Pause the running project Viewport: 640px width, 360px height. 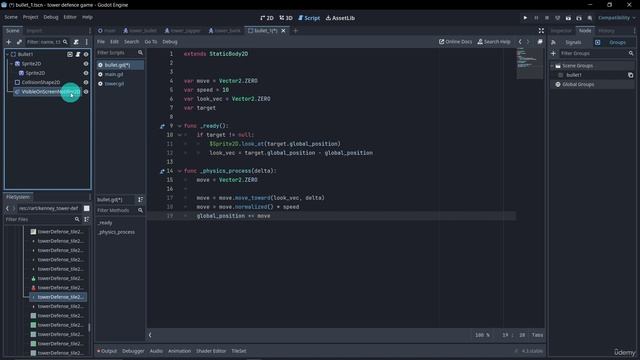tap(536, 18)
